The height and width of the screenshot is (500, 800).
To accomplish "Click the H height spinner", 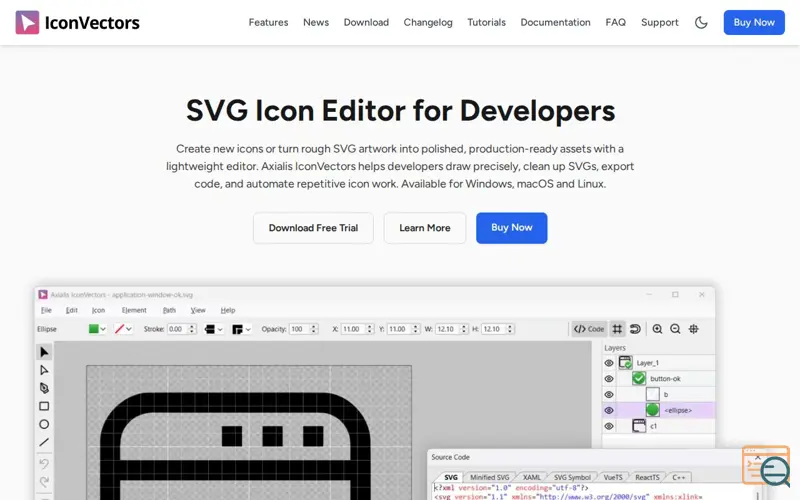I will (x=510, y=329).
